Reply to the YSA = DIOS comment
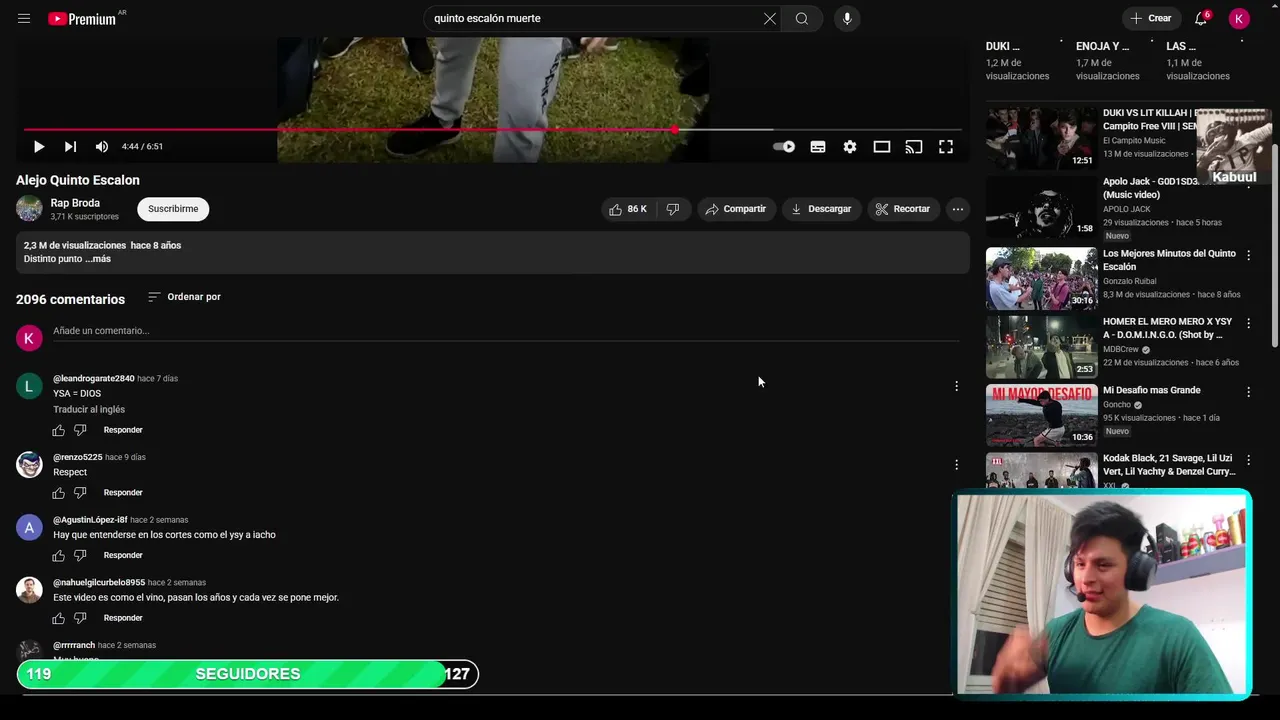The width and height of the screenshot is (1280, 720). (x=123, y=430)
